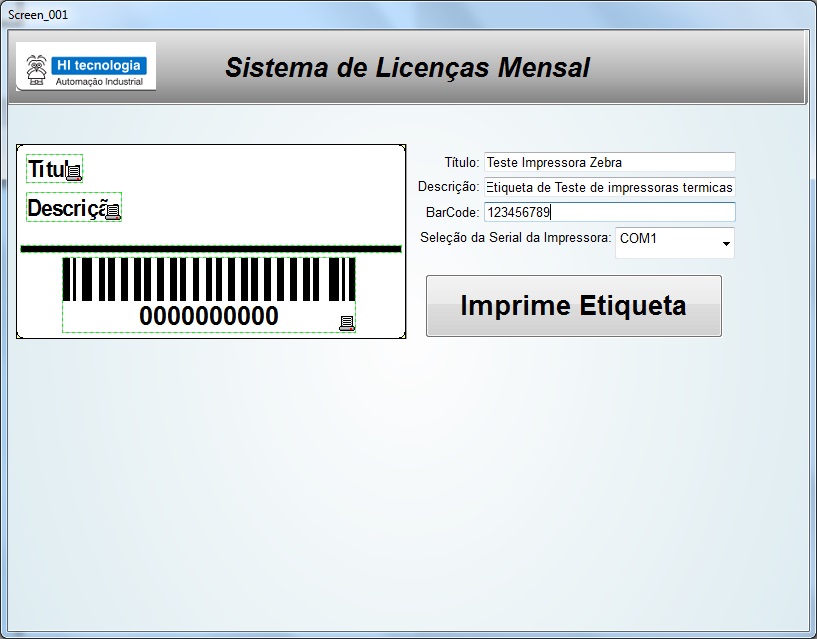Image resolution: width=817 pixels, height=639 pixels.
Task: Focus the Descrição text field
Action: 610,187
